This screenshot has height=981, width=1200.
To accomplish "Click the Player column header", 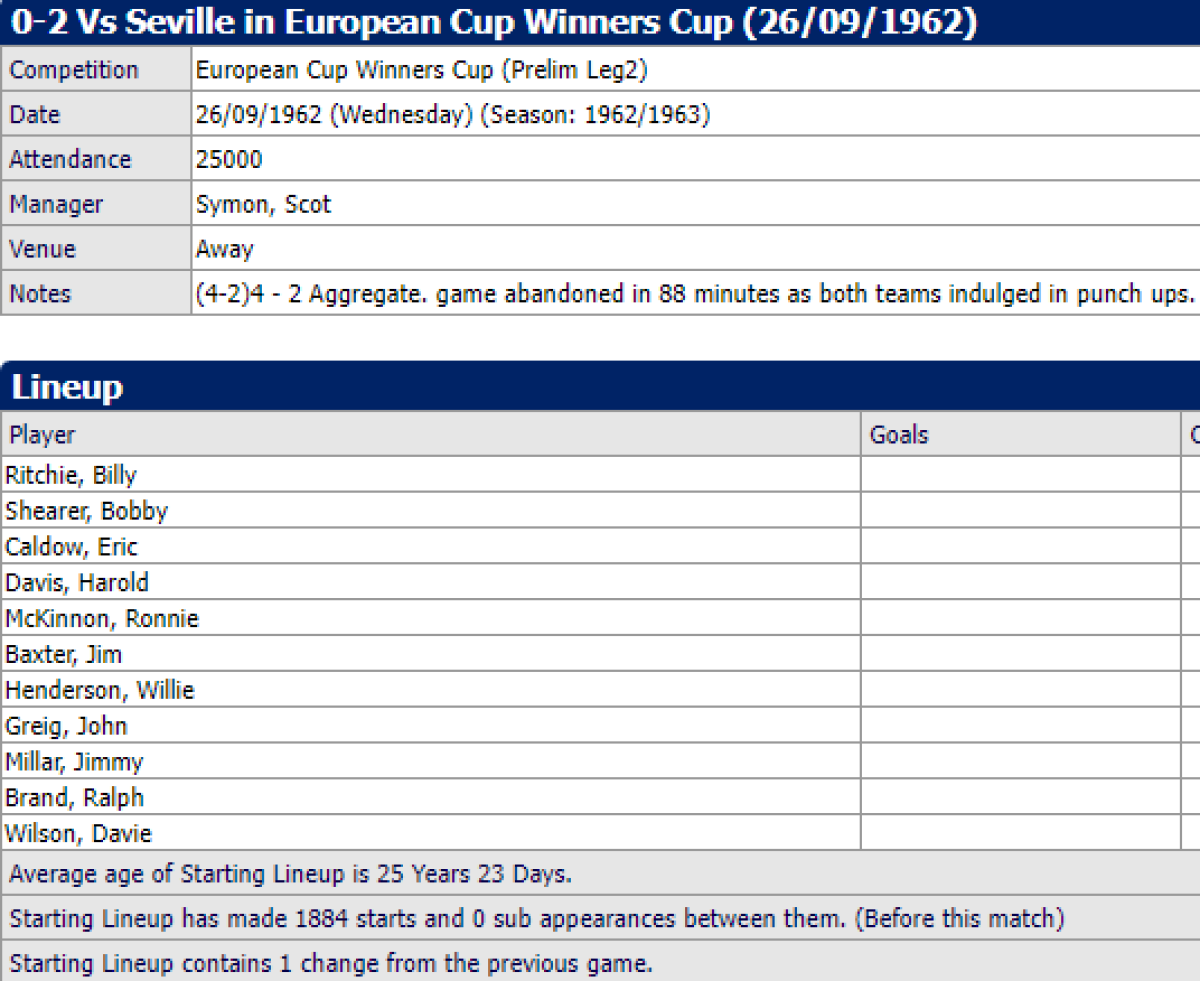I will (42, 435).
